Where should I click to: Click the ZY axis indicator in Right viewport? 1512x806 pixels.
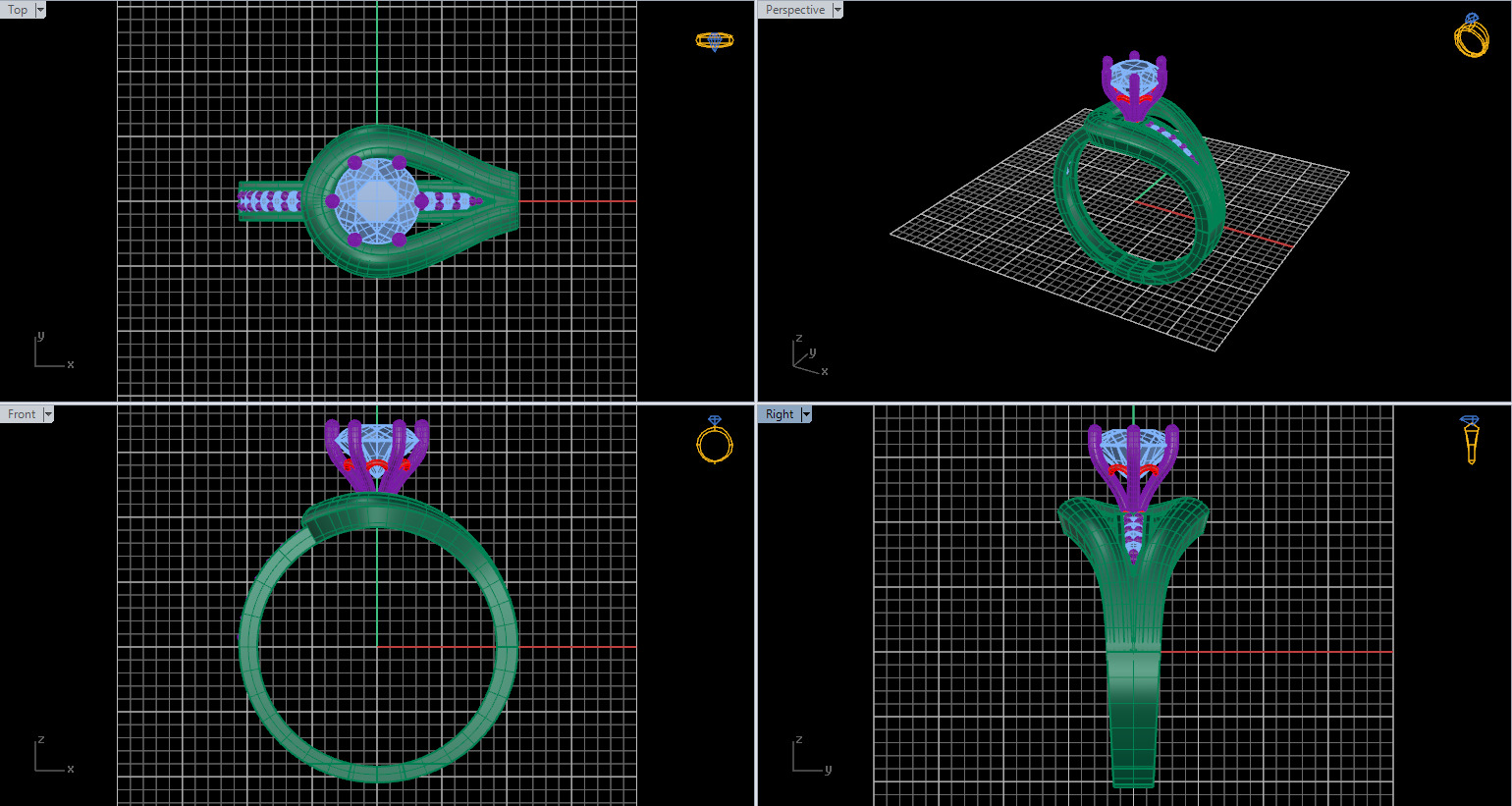(x=811, y=754)
